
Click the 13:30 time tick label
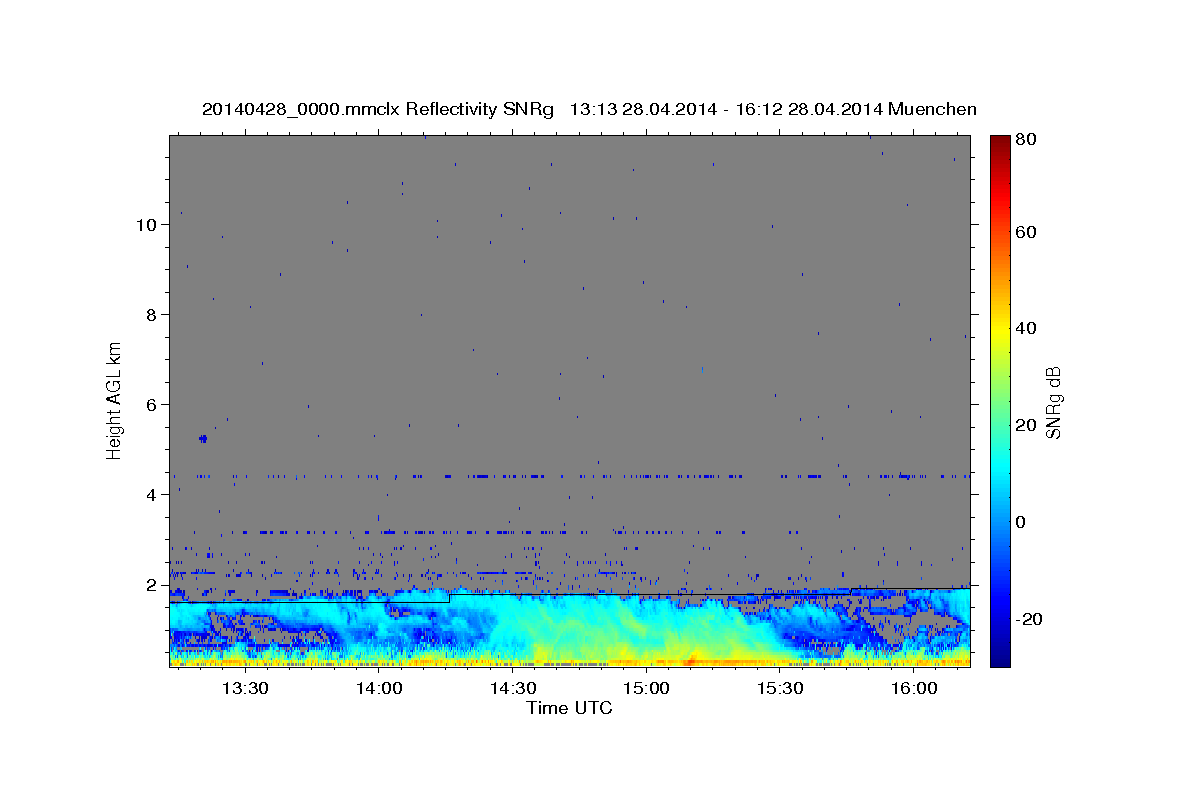tap(244, 688)
